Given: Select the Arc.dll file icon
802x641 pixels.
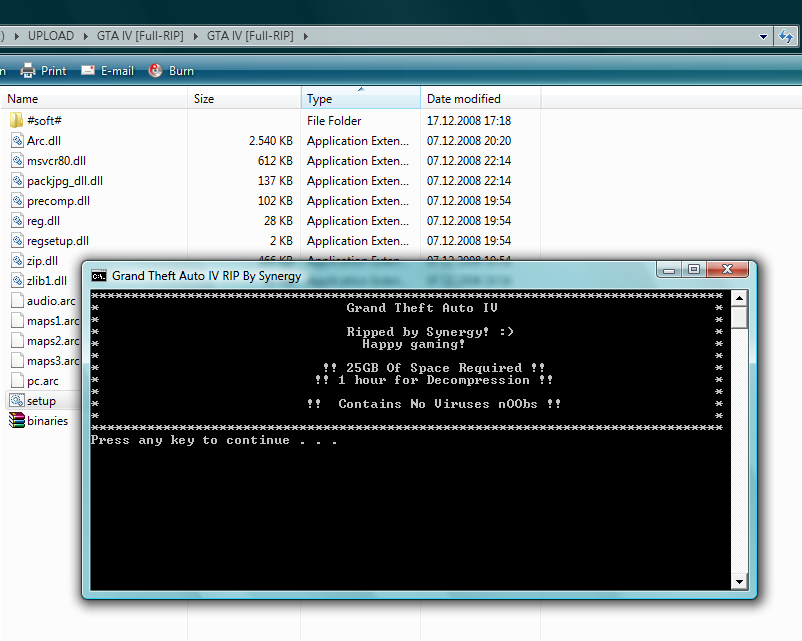Looking at the screenshot, I should pos(17,141).
